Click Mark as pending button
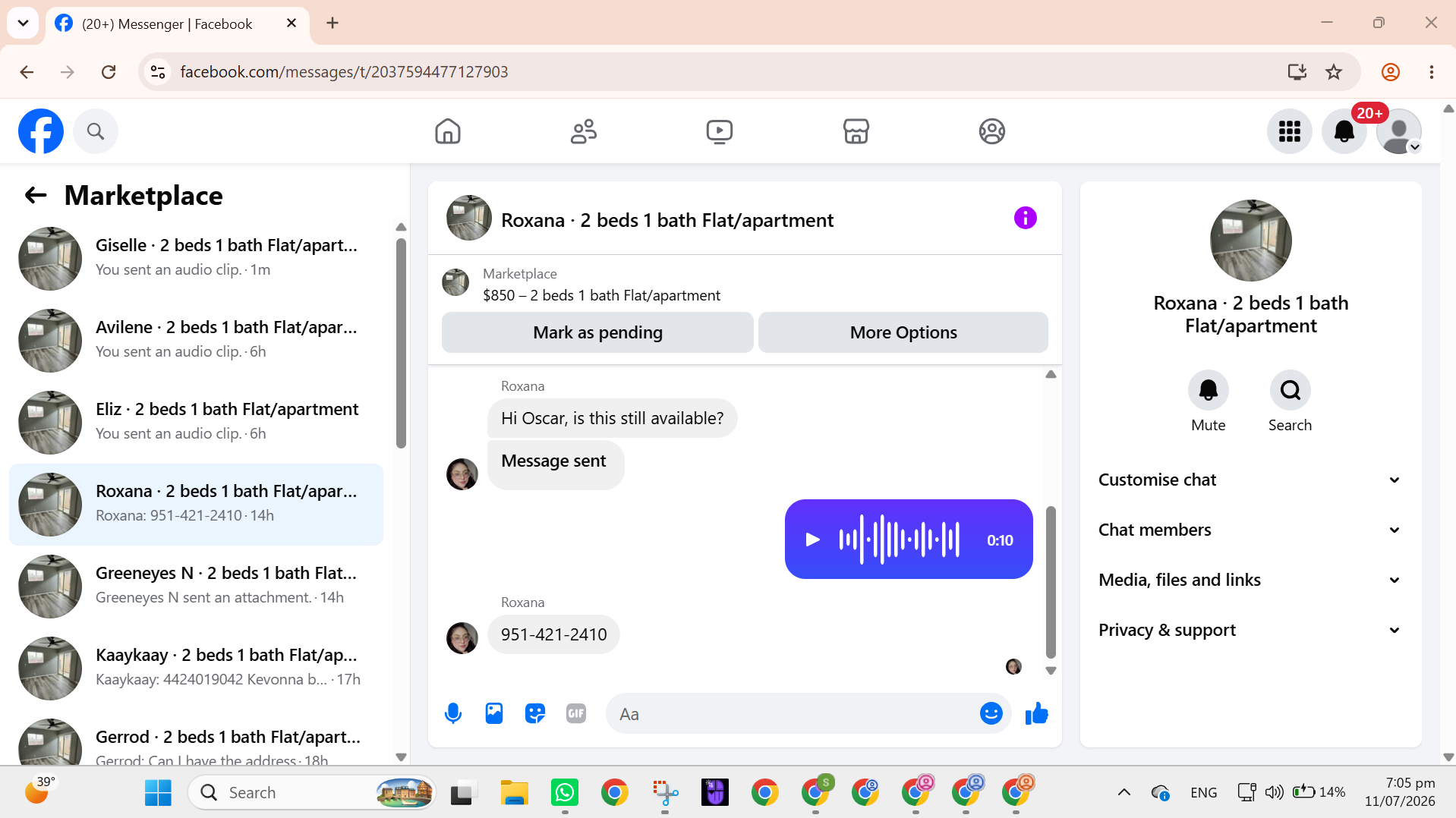 [x=597, y=332]
